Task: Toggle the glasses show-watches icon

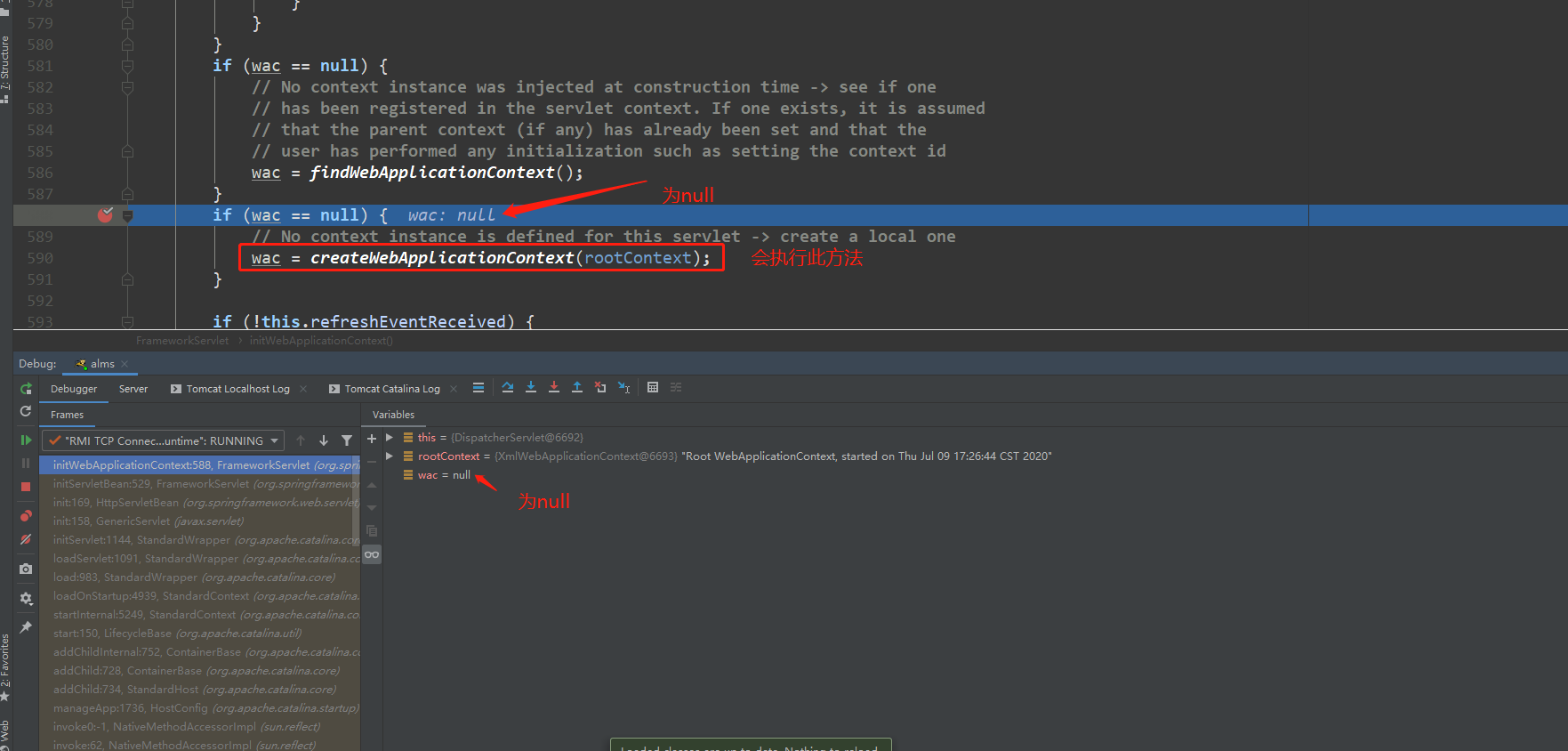Action: click(x=372, y=554)
